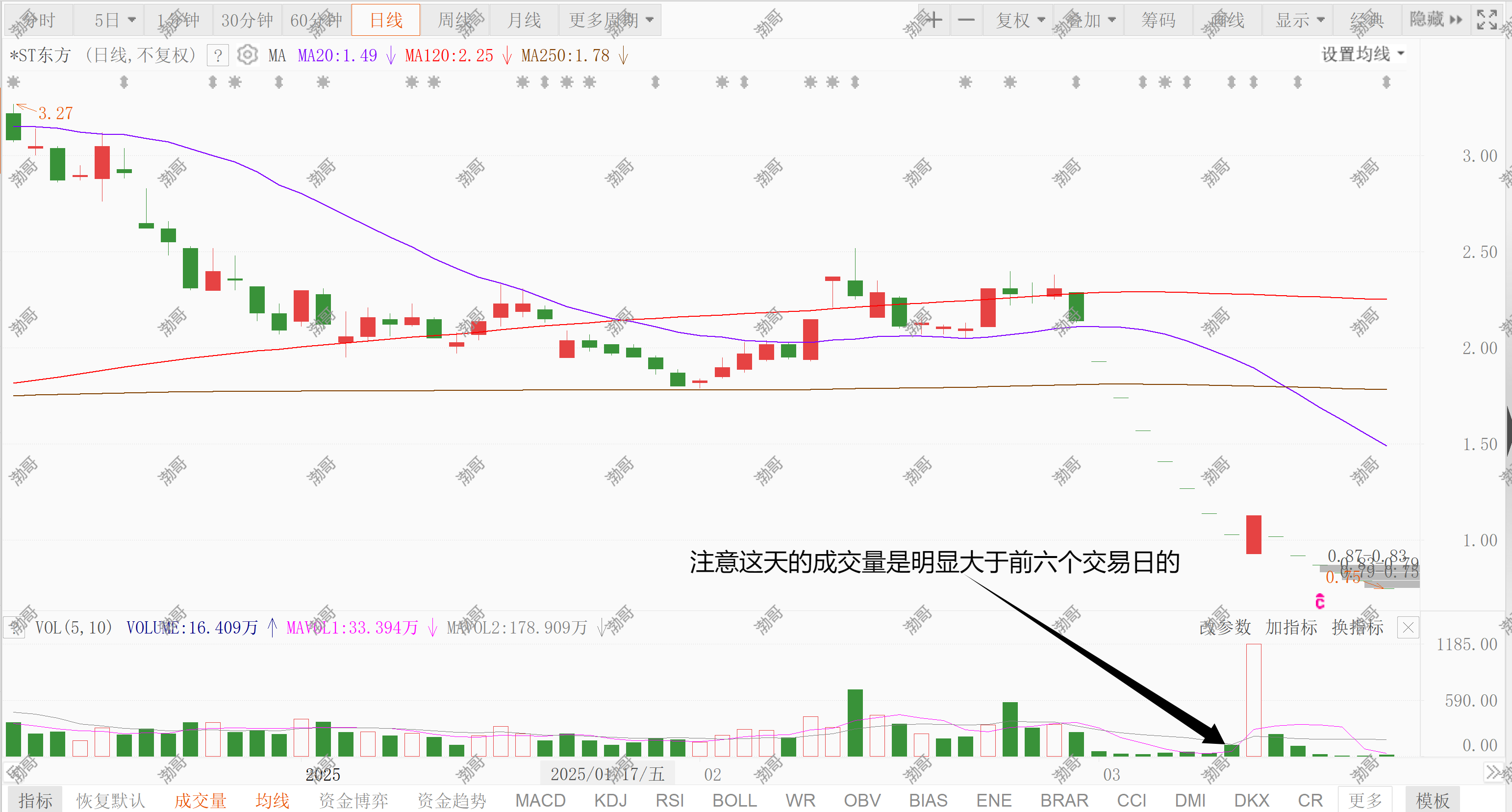Toggle the 隐藏 panel button
Image resolution: width=1512 pixels, height=812 pixels.
(x=1436, y=20)
